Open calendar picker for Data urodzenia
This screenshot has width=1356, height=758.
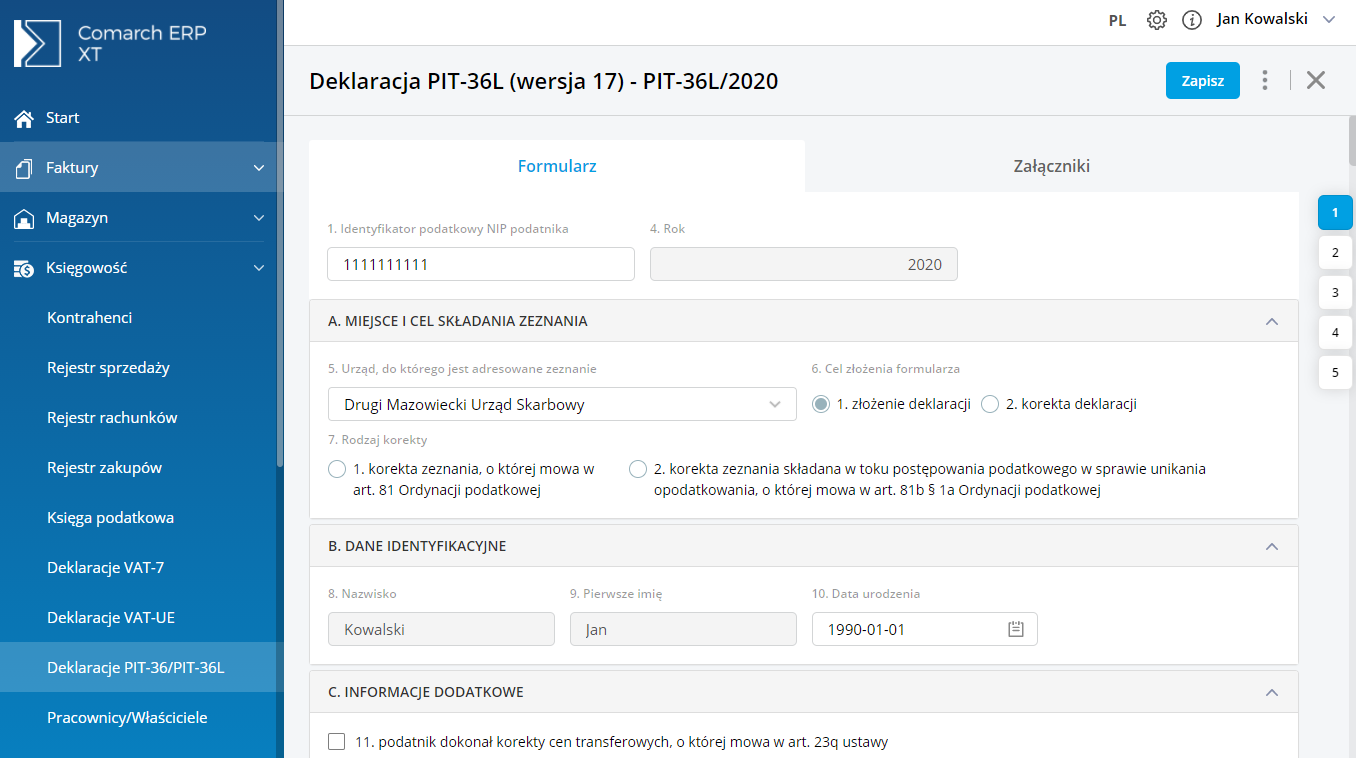(1016, 629)
